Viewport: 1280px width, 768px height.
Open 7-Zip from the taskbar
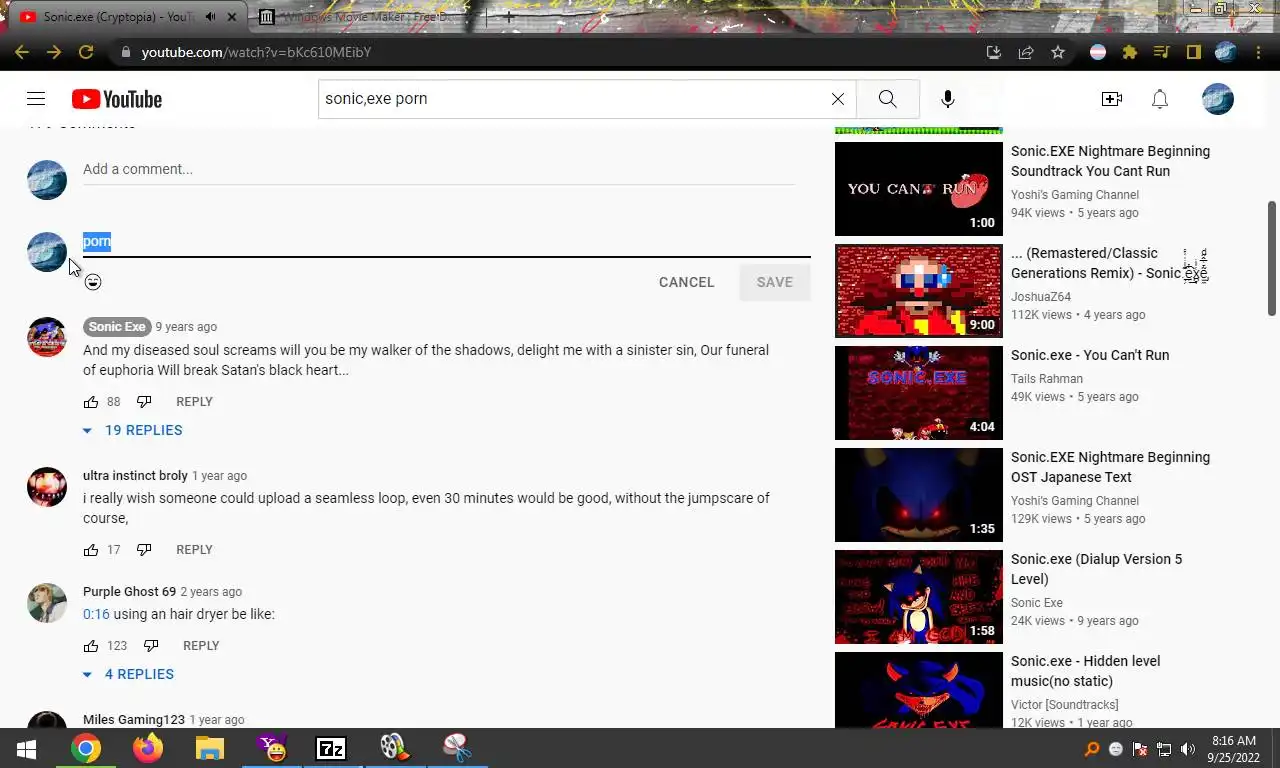click(x=331, y=748)
